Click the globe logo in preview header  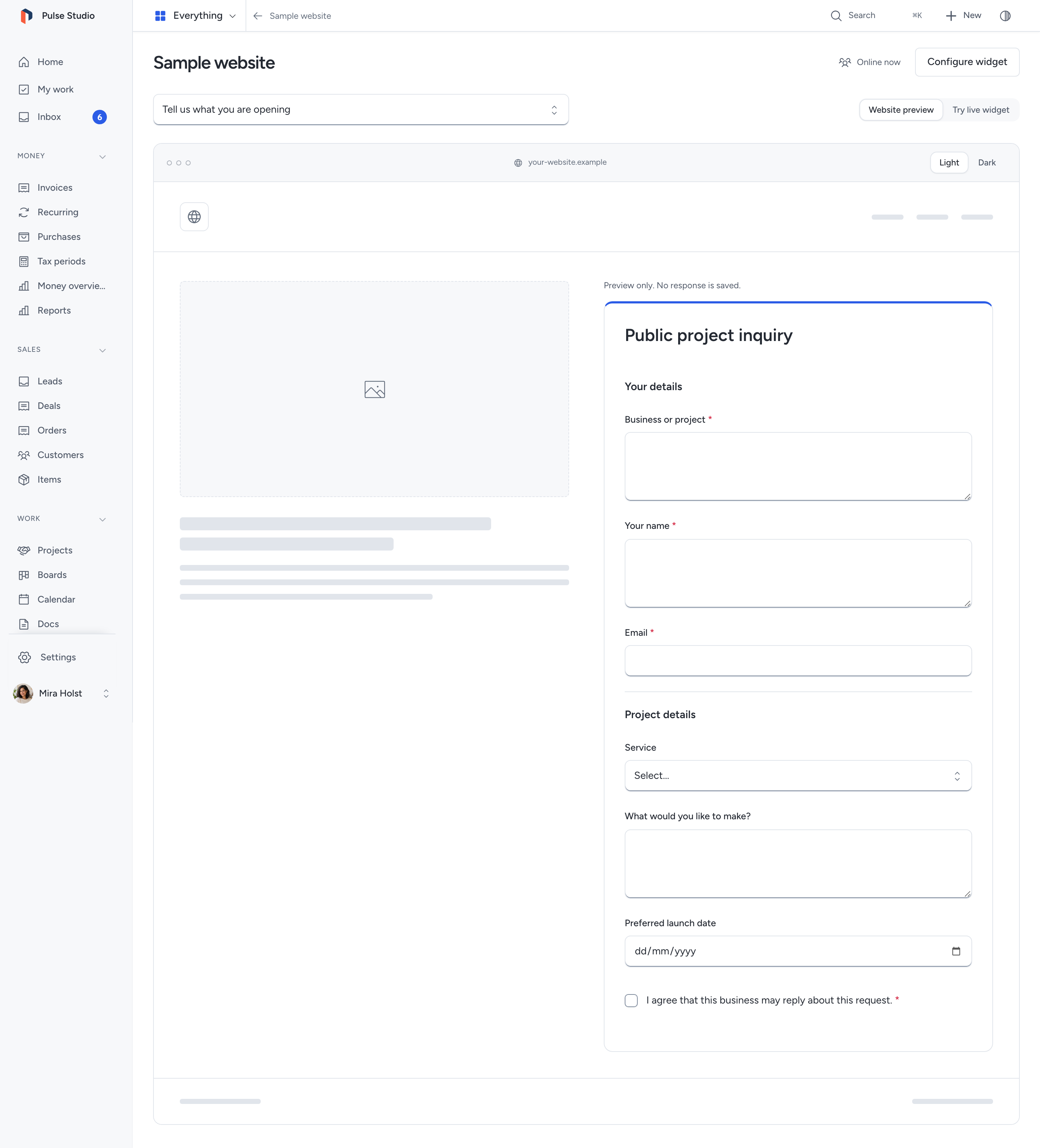194,217
